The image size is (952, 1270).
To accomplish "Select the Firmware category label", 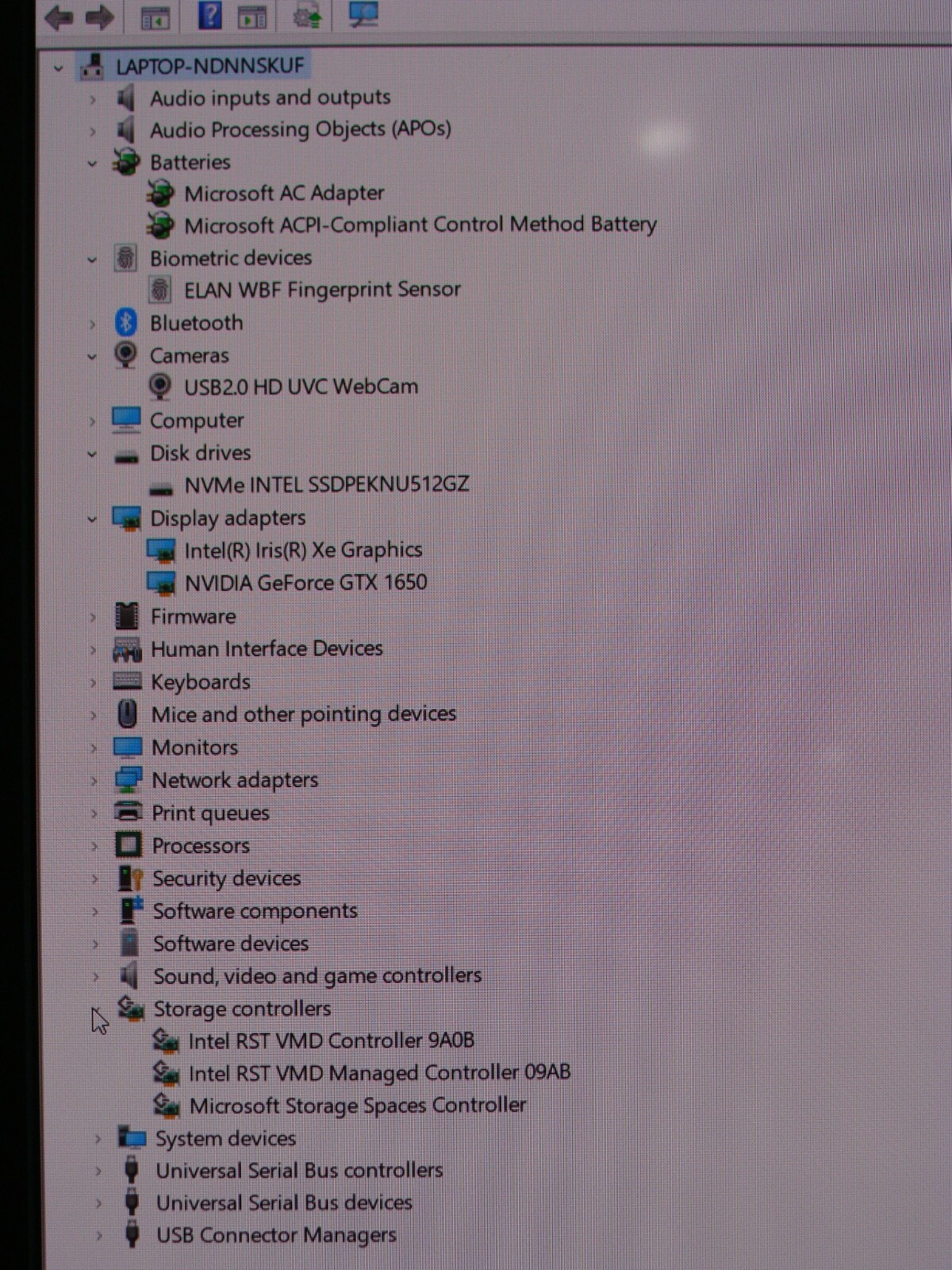I will 194,616.
